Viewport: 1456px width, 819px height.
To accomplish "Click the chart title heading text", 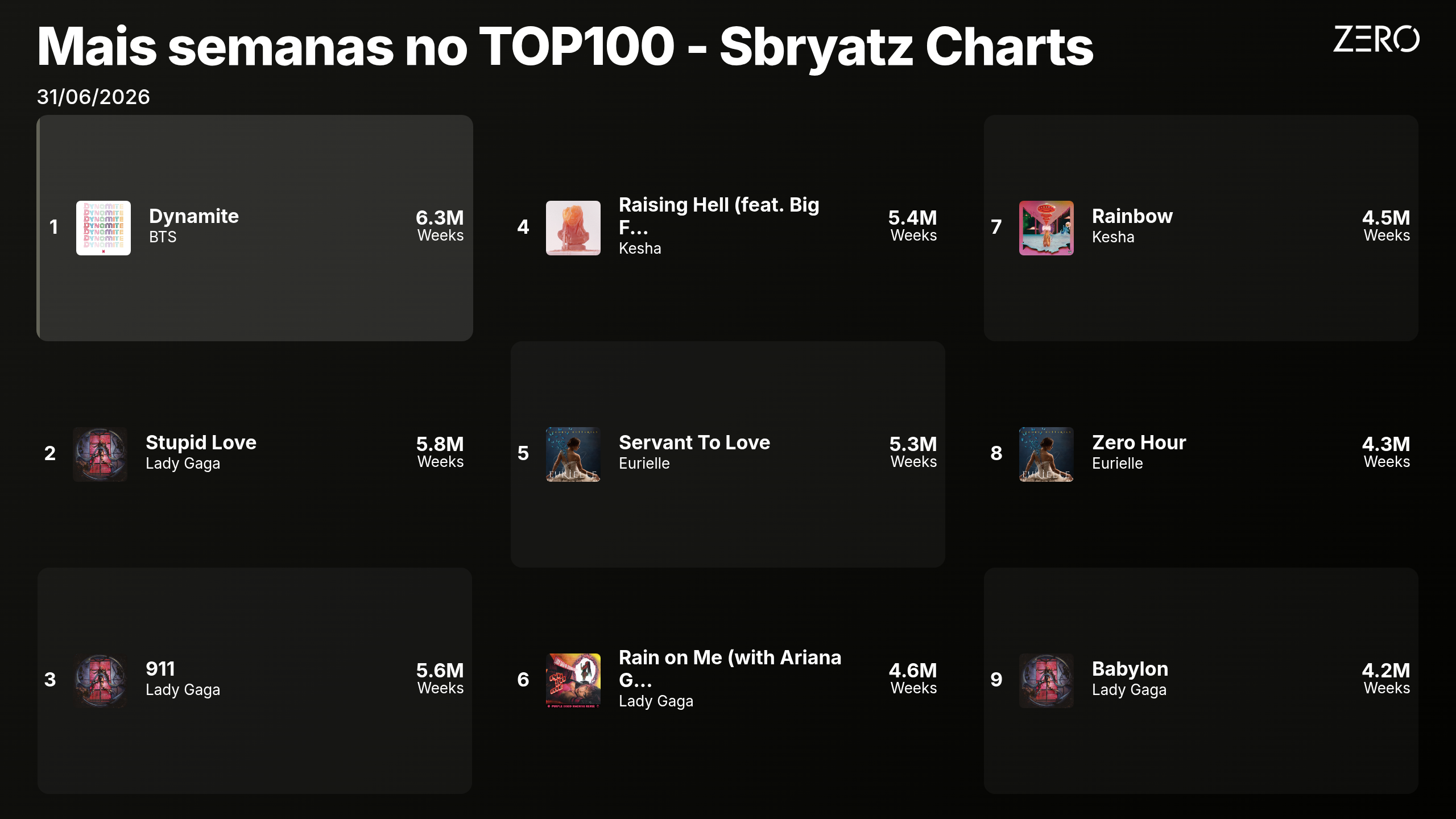I will tap(565, 47).
